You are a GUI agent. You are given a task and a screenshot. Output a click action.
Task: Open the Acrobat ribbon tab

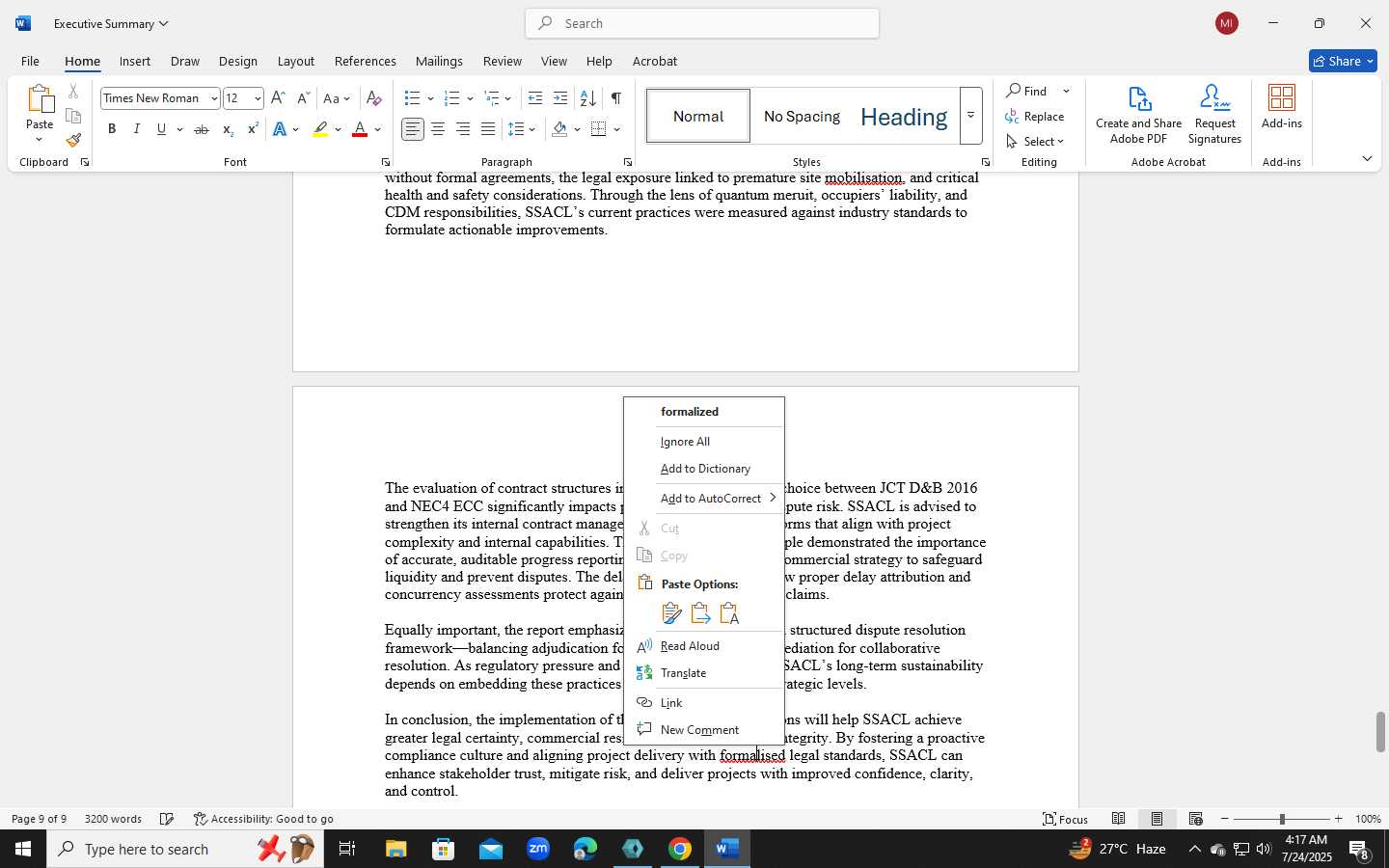pos(655,61)
